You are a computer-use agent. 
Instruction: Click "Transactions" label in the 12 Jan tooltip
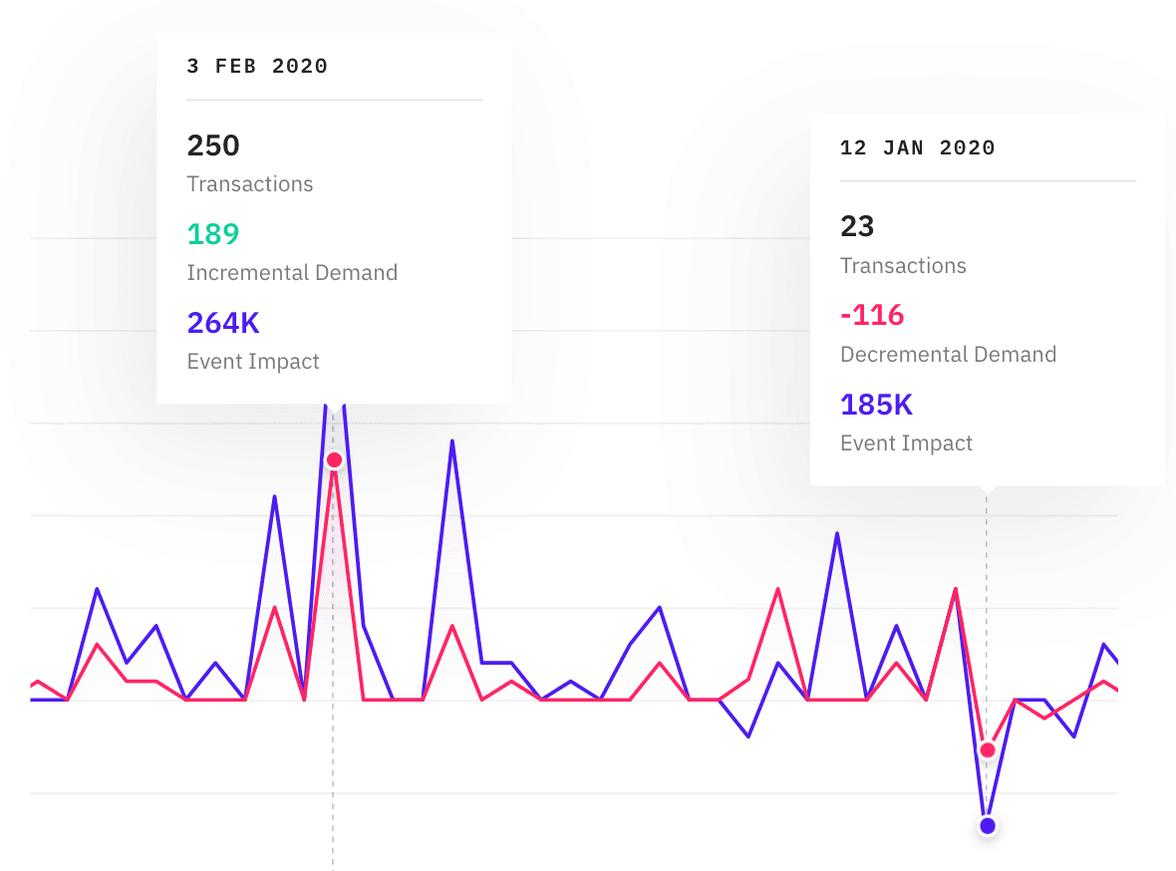coord(903,266)
